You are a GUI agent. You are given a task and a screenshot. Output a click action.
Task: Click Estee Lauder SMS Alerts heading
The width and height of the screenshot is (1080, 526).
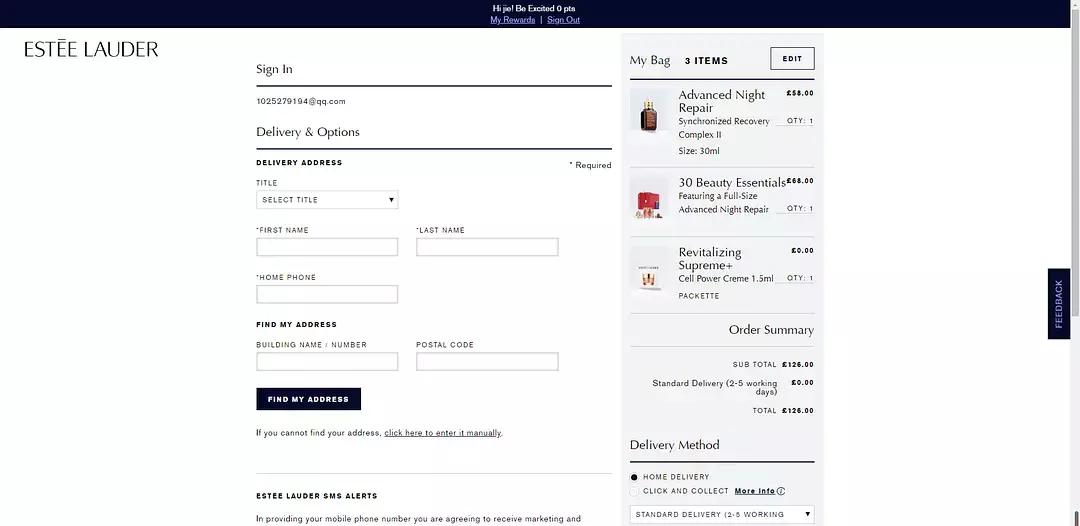click(x=317, y=496)
